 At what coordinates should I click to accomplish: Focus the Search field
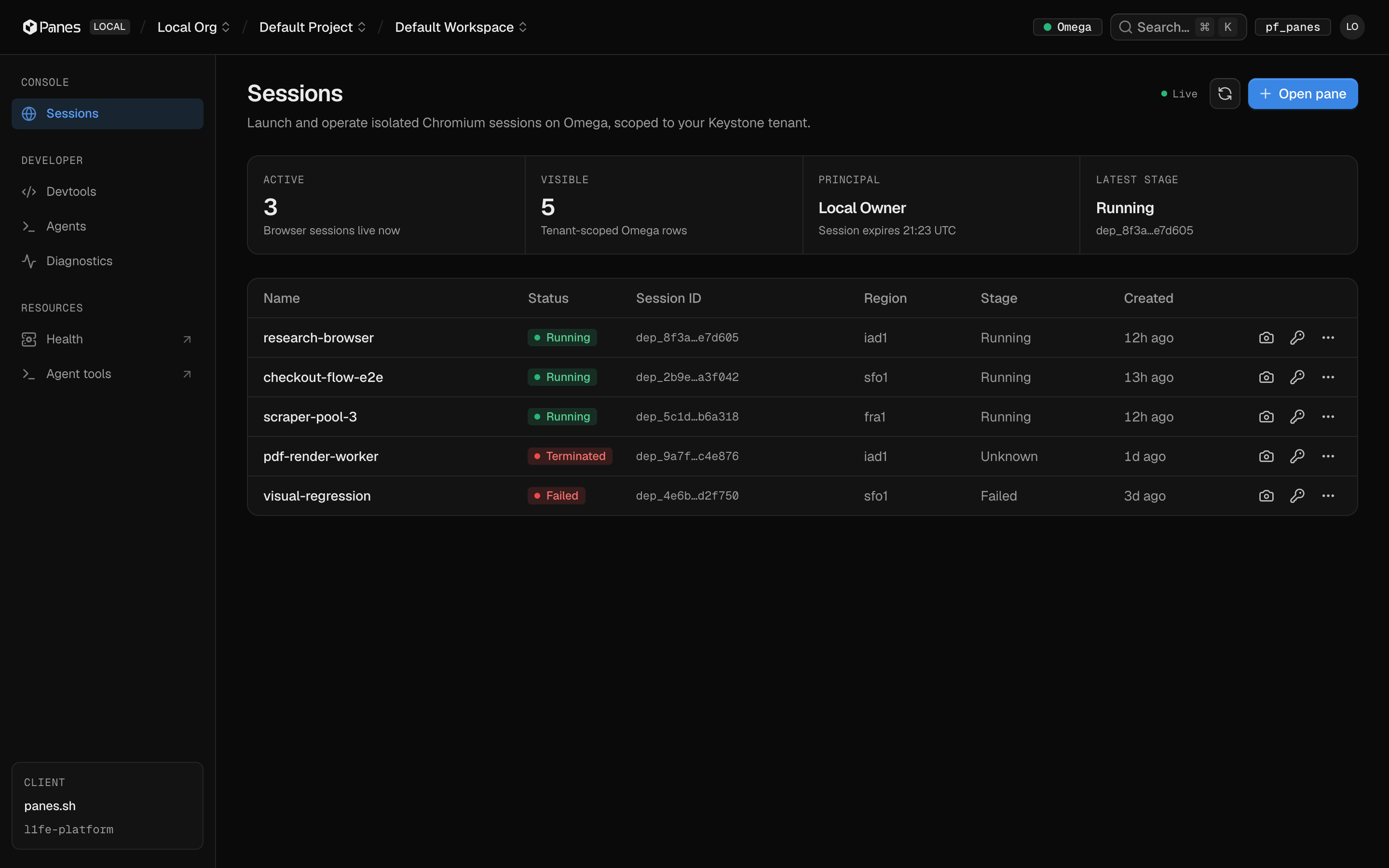(x=1178, y=27)
